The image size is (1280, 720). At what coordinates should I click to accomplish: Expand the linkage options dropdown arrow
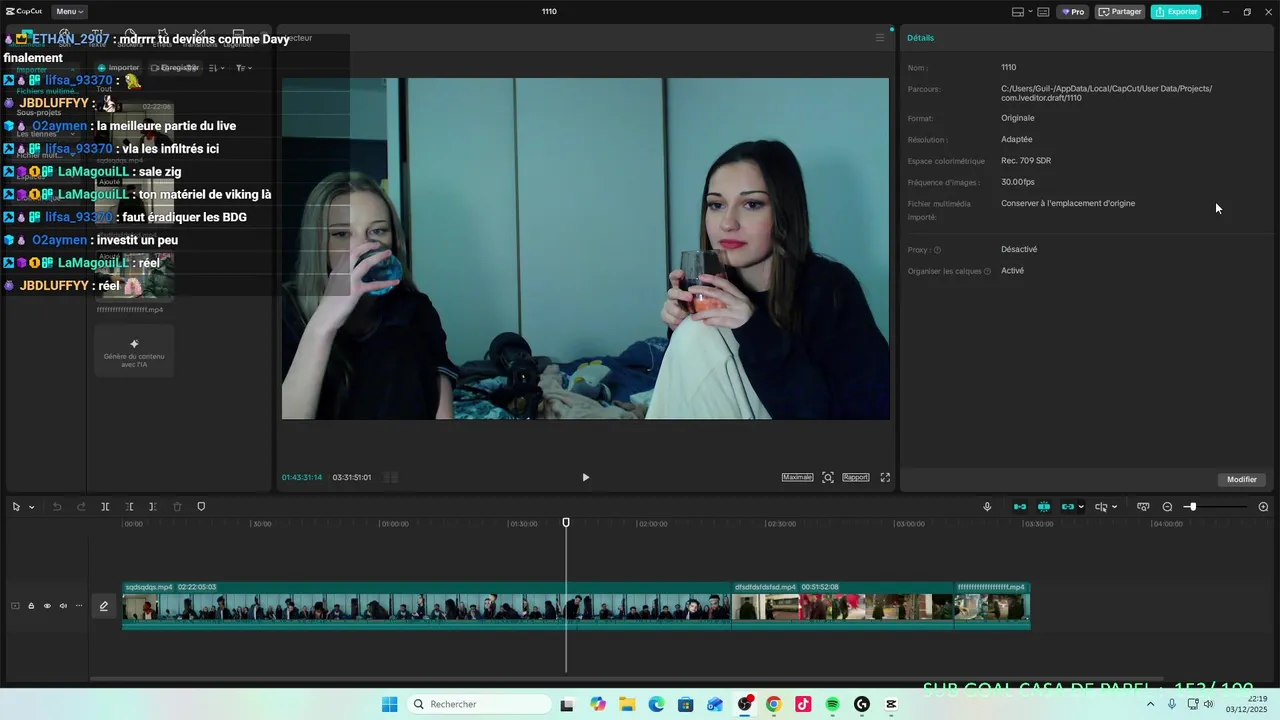pyautogui.click(x=1081, y=507)
